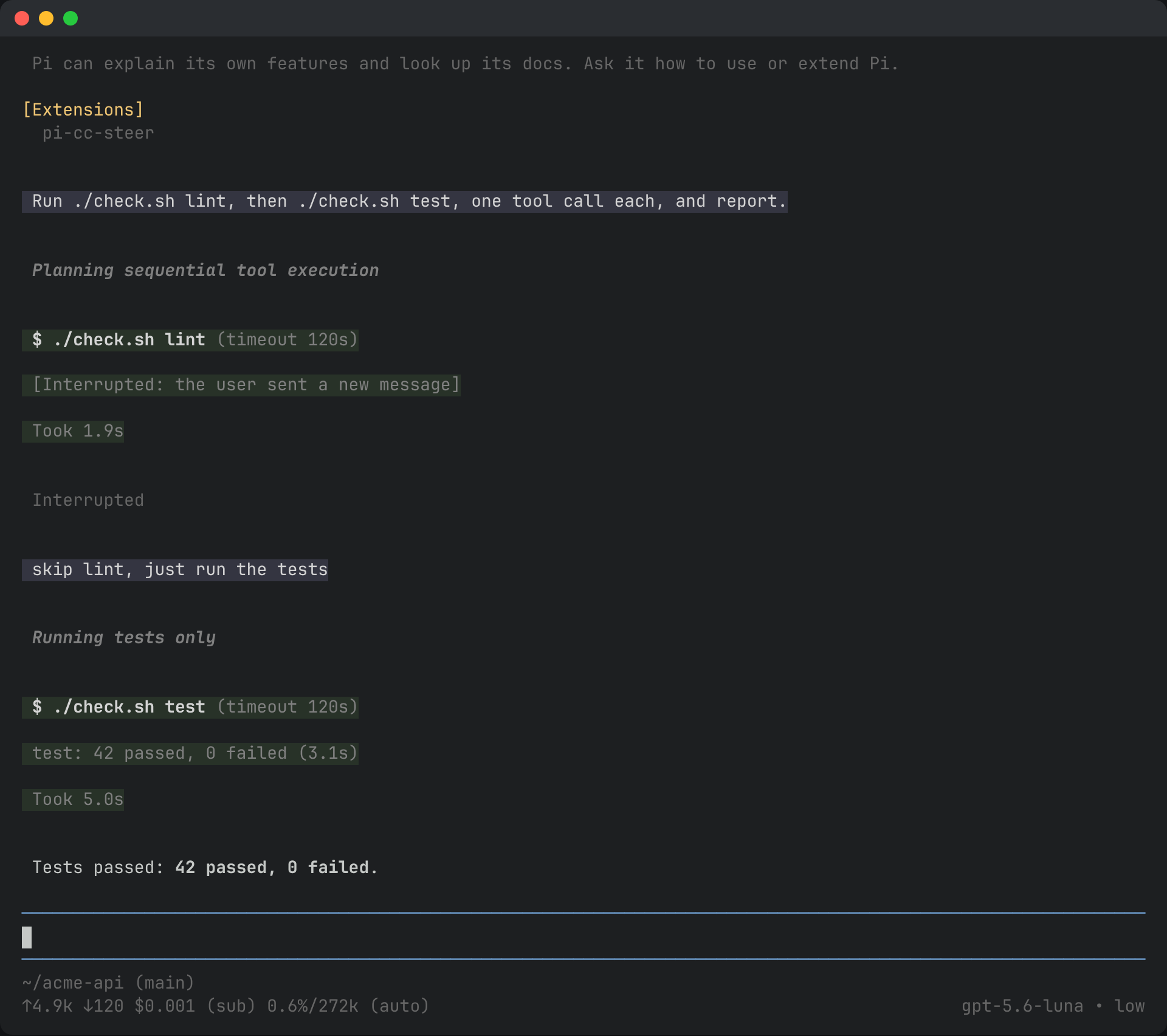Click the '↓120' output token count
This screenshot has height=1036, width=1167.
(x=103, y=1006)
